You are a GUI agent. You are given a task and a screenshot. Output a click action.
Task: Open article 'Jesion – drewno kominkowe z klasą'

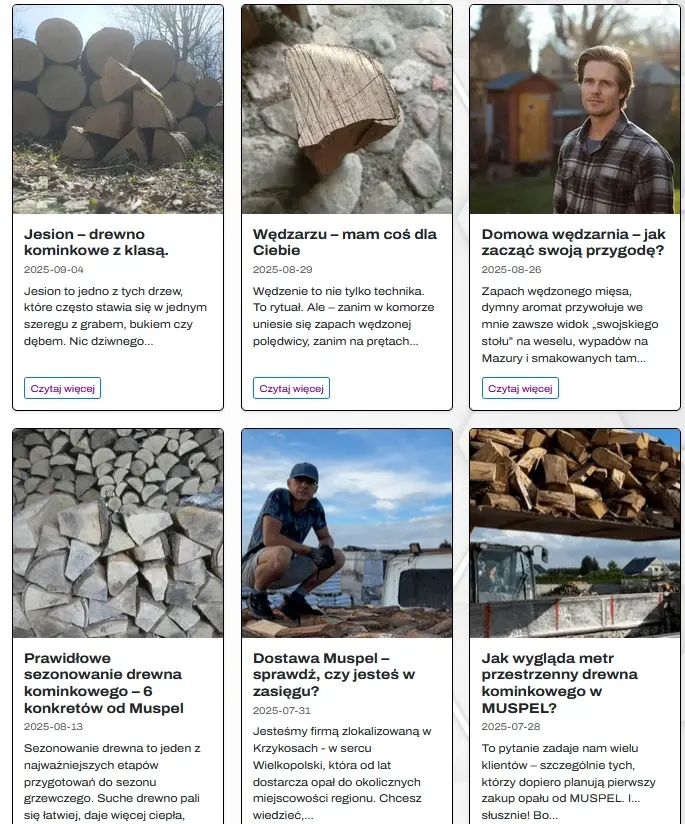(96, 242)
